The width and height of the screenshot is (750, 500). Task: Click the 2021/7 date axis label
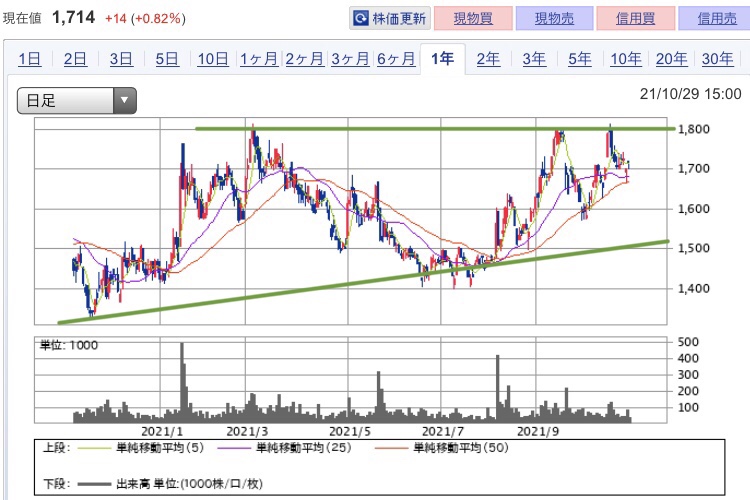(x=443, y=432)
